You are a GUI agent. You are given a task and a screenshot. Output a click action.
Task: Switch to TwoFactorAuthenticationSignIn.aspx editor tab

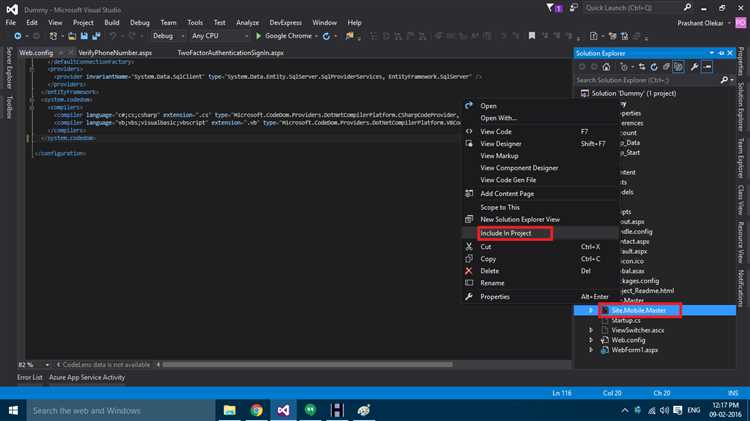(230, 53)
